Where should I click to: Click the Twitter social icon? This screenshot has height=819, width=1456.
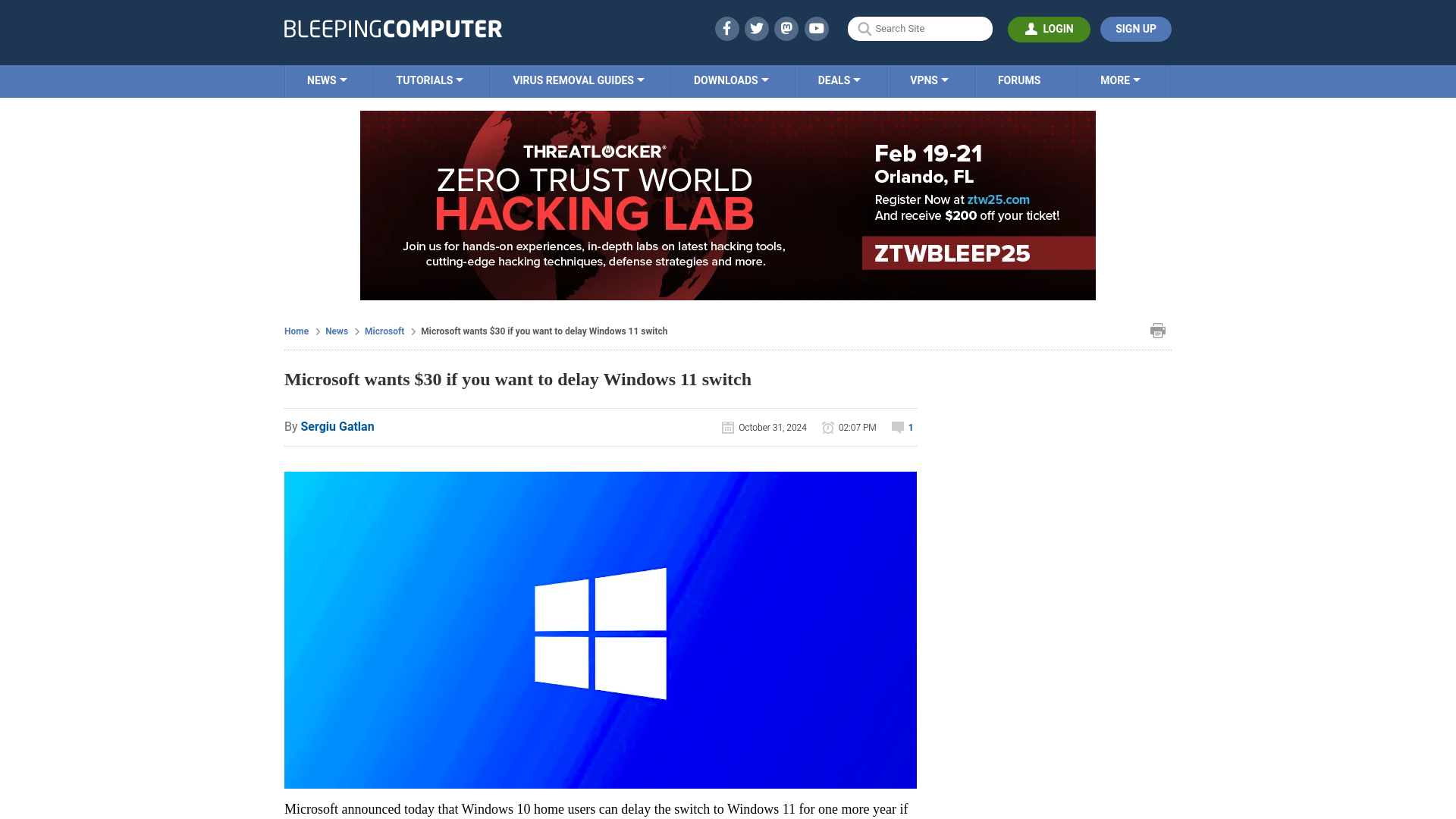(756, 28)
